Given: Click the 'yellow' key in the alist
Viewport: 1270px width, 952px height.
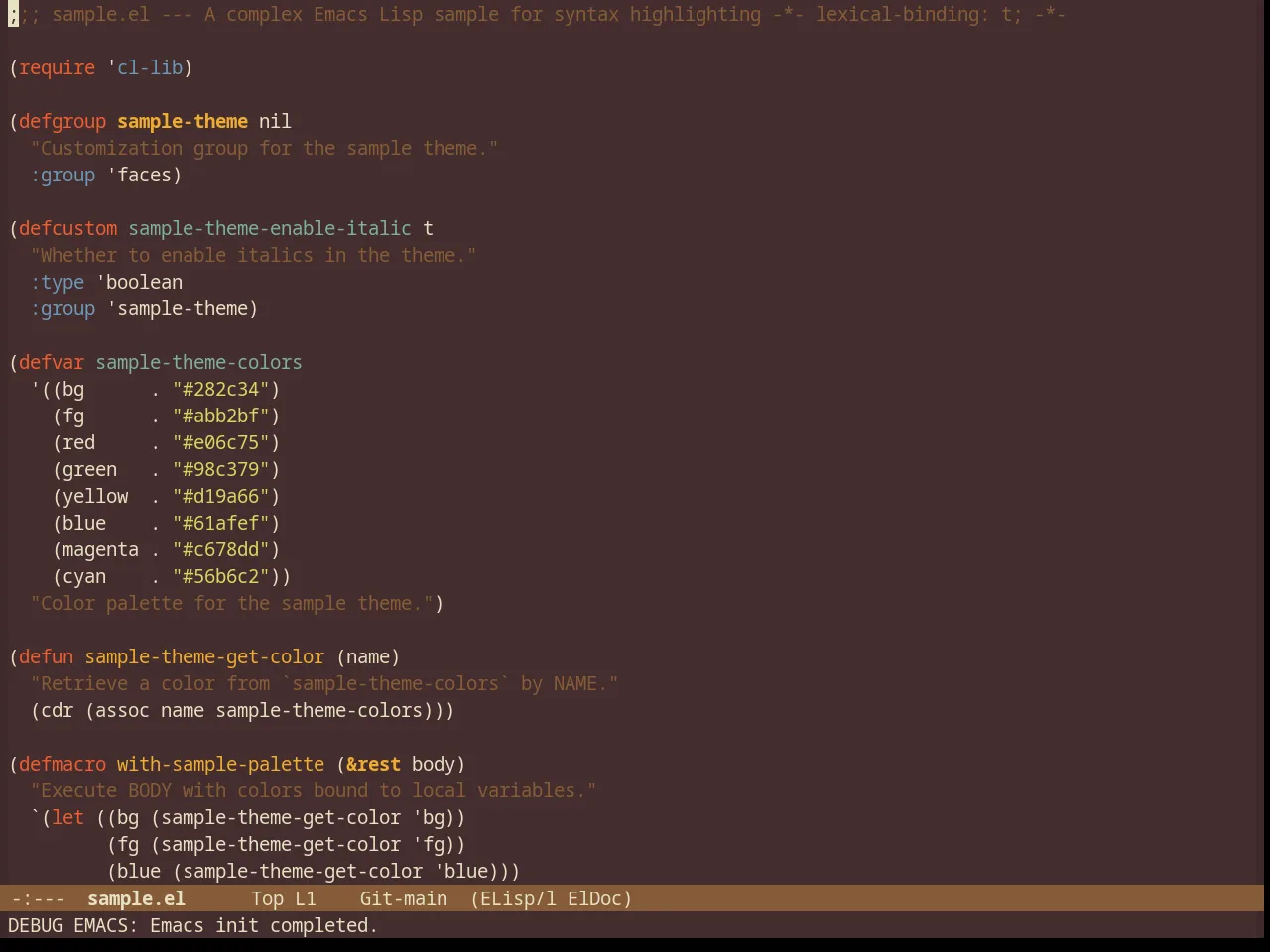Looking at the screenshot, I should (95, 496).
